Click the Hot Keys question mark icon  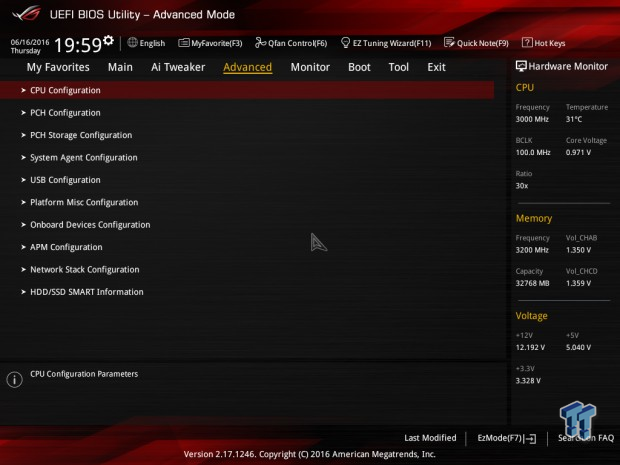[527, 42]
